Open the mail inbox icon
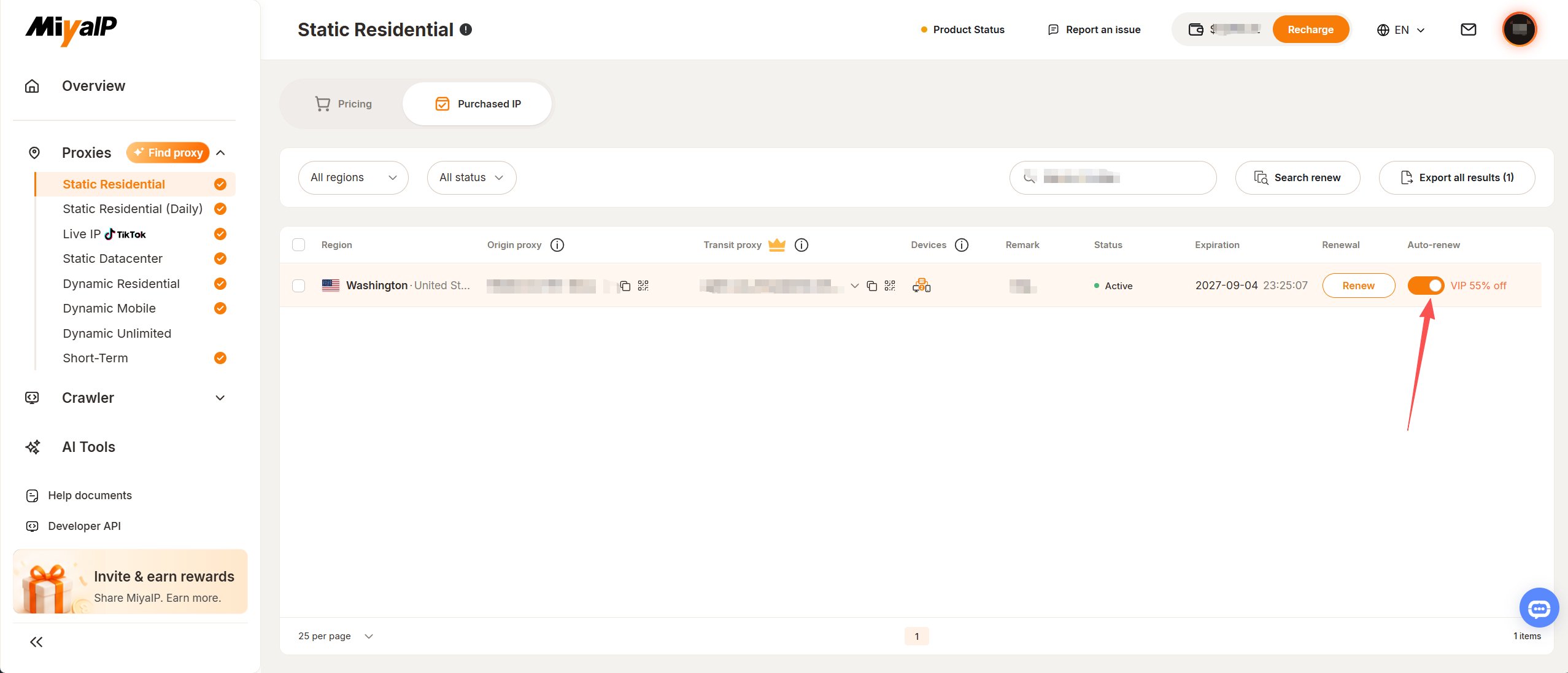The height and width of the screenshot is (673, 1568). (x=1468, y=29)
